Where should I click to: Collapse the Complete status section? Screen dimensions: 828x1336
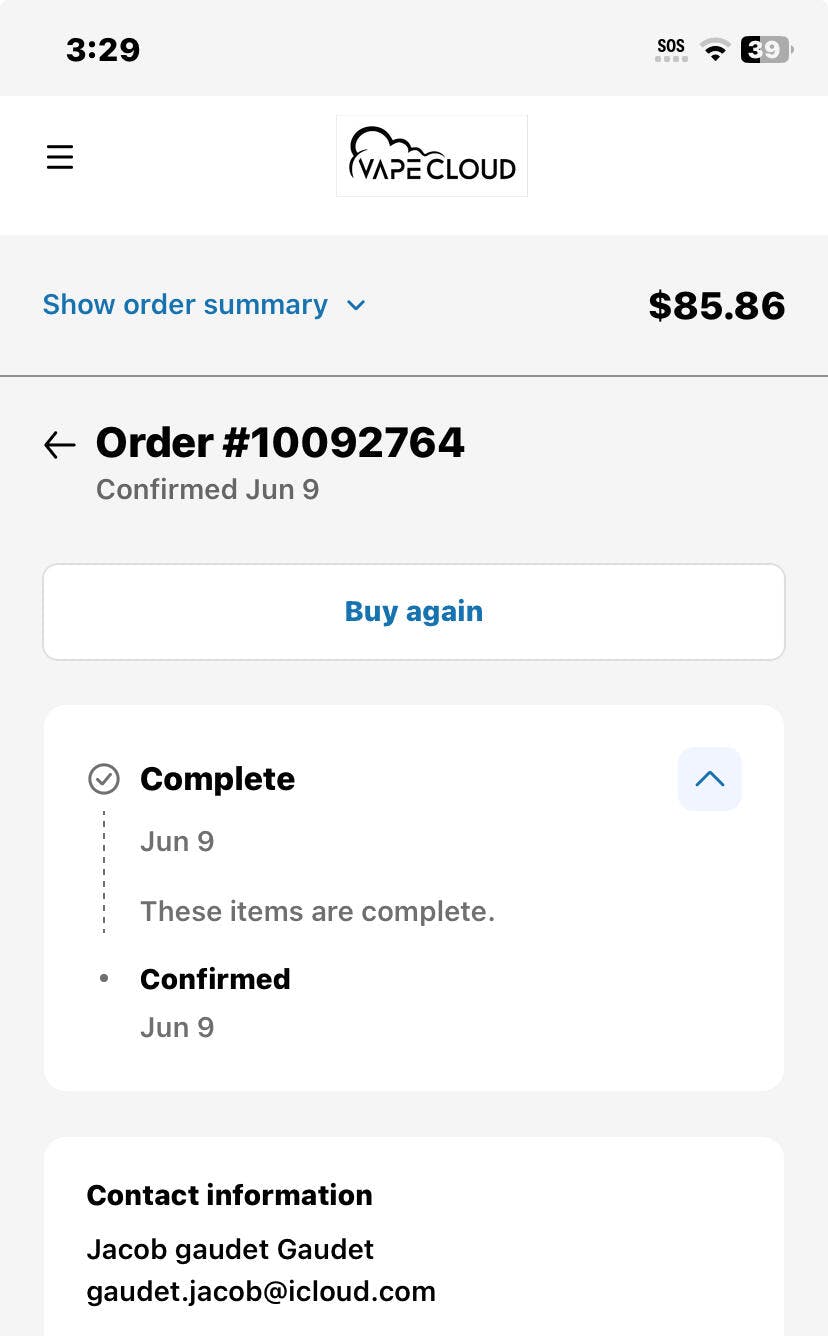pos(710,779)
